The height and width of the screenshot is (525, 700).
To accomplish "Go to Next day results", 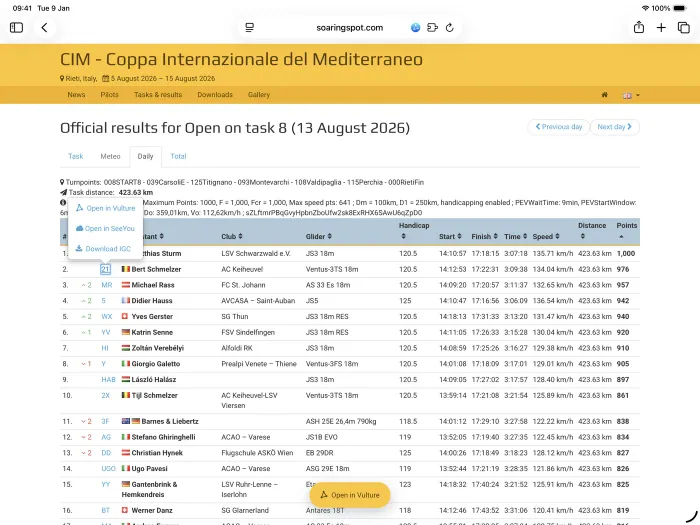I will pyautogui.click(x=615, y=127).
